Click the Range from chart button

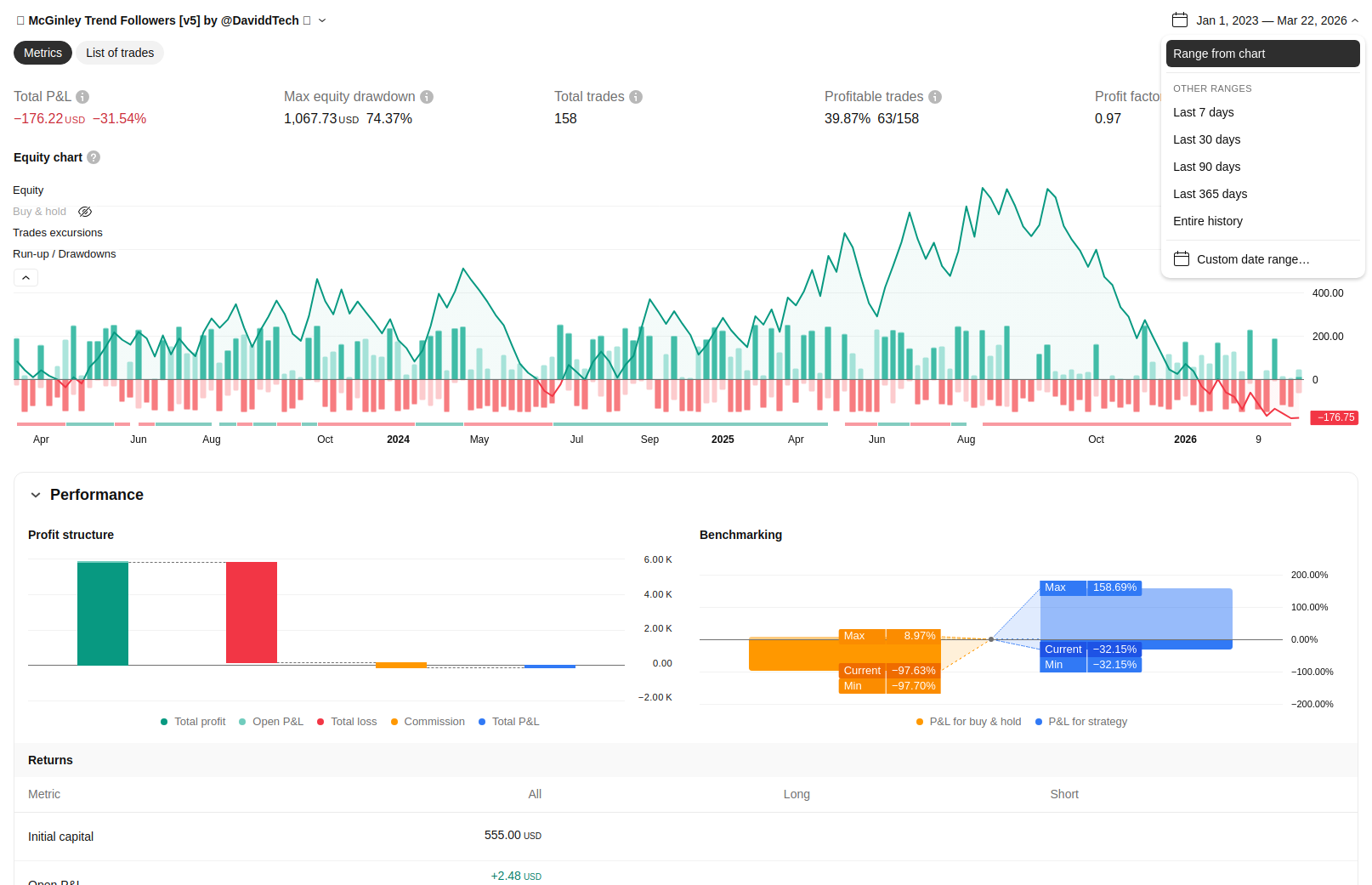click(x=1263, y=54)
